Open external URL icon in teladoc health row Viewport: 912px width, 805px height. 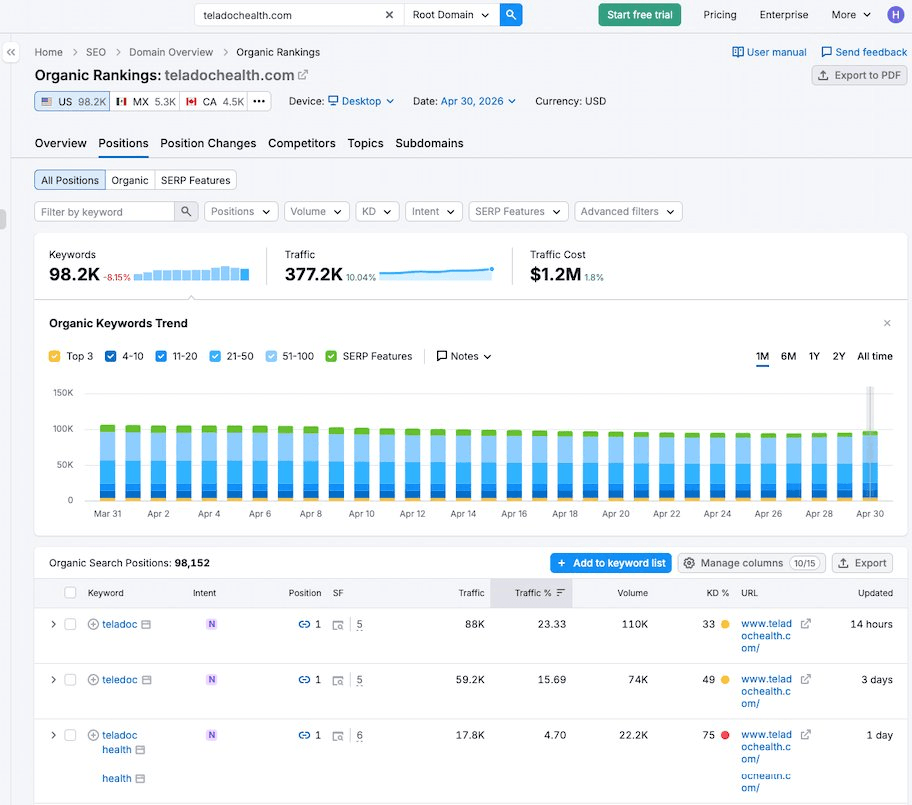(806, 735)
